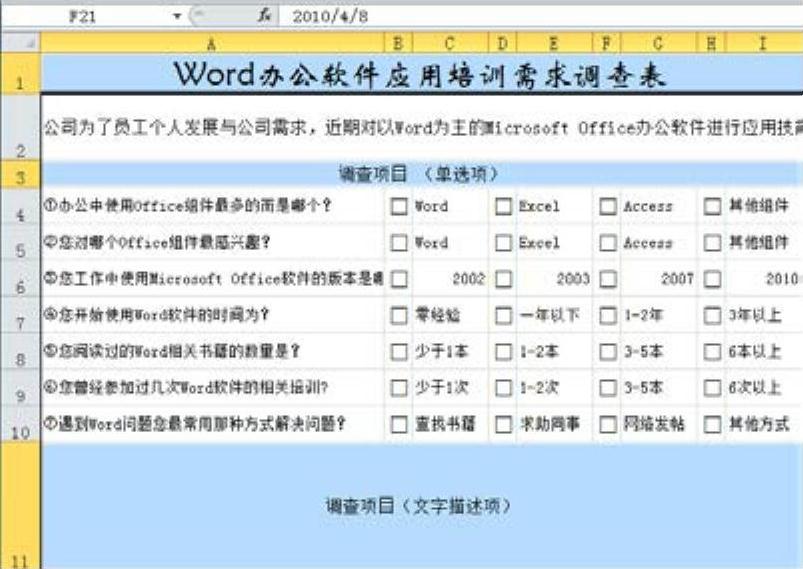
Task: Check the Access checkbox in question ② row
Action: (608, 243)
